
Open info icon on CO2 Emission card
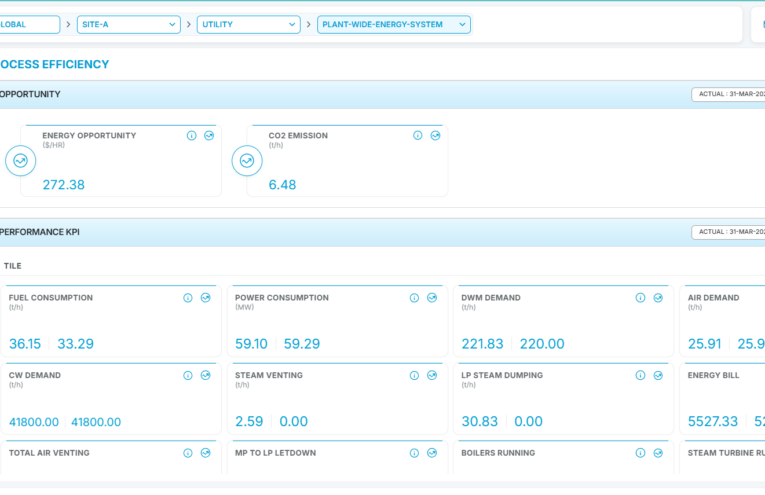[x=418, y=136]
